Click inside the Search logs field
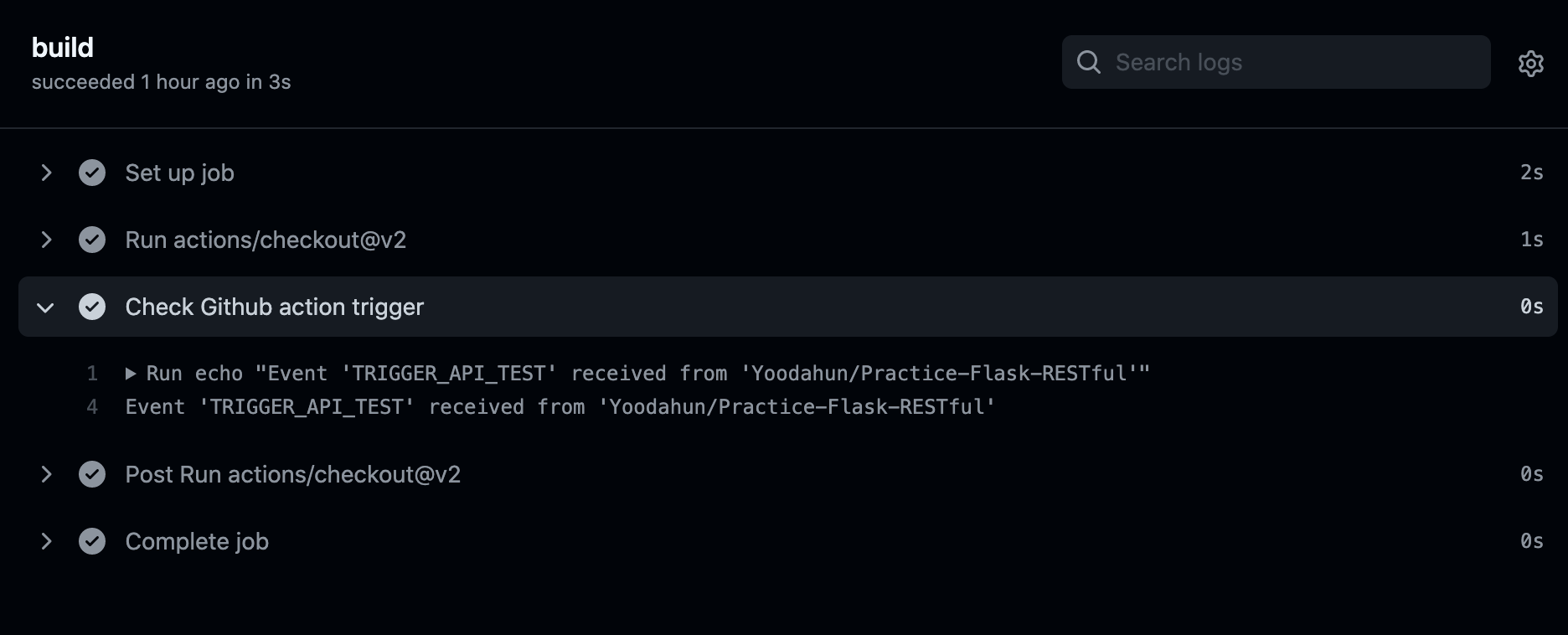The image size is (1568, 635). (x=1256, y=62)
